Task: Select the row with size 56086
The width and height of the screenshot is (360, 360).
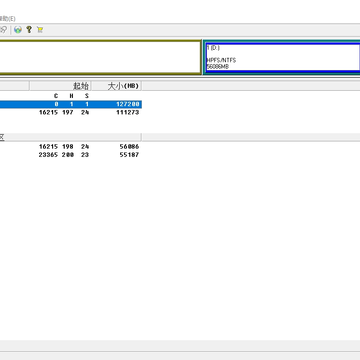Action: coord(71,147)
